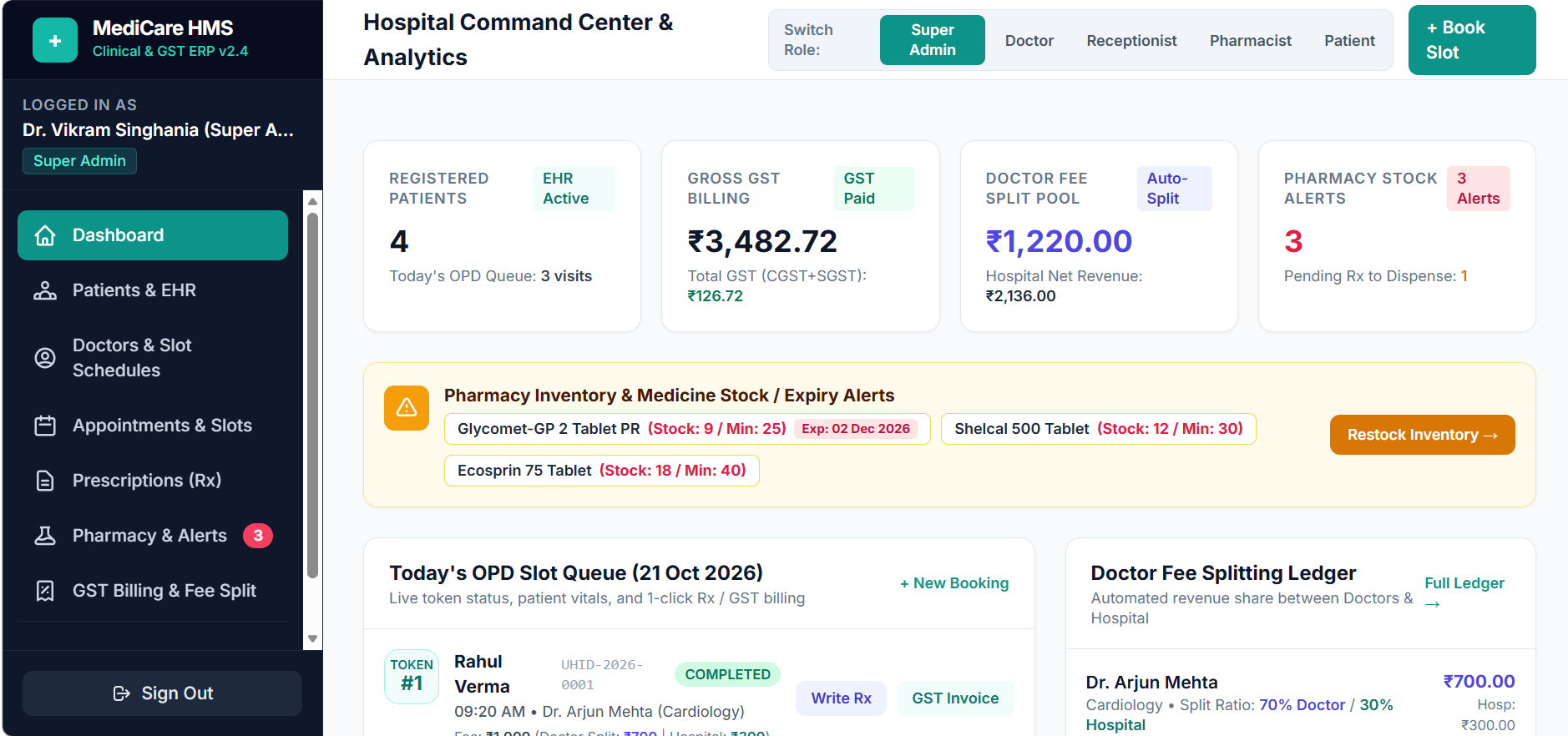
Task: Click the Gross GST Billing card
Action: click(x=801, y=236)
